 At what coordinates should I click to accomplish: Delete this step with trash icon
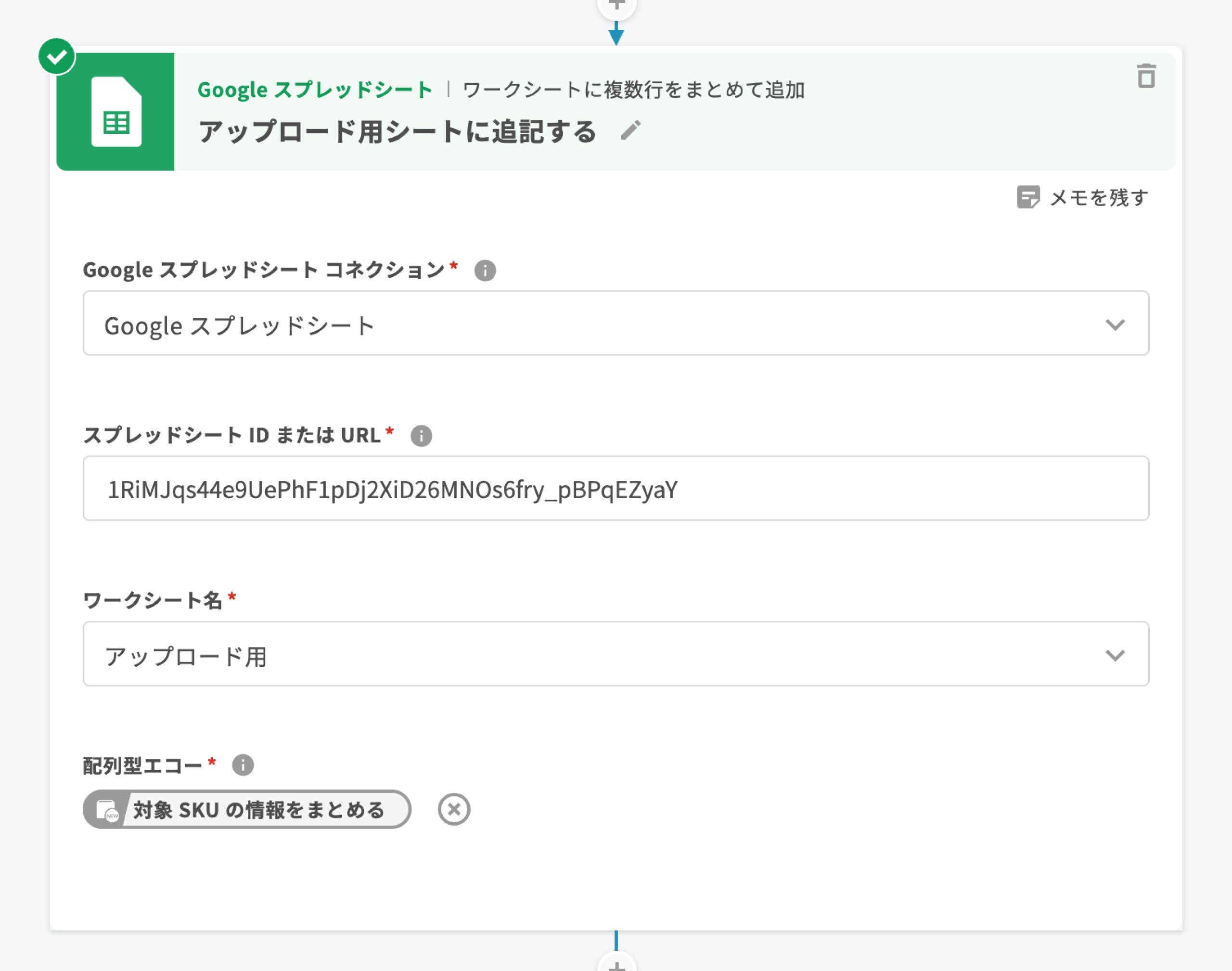pyautogui.click(x=1146, y=76)
